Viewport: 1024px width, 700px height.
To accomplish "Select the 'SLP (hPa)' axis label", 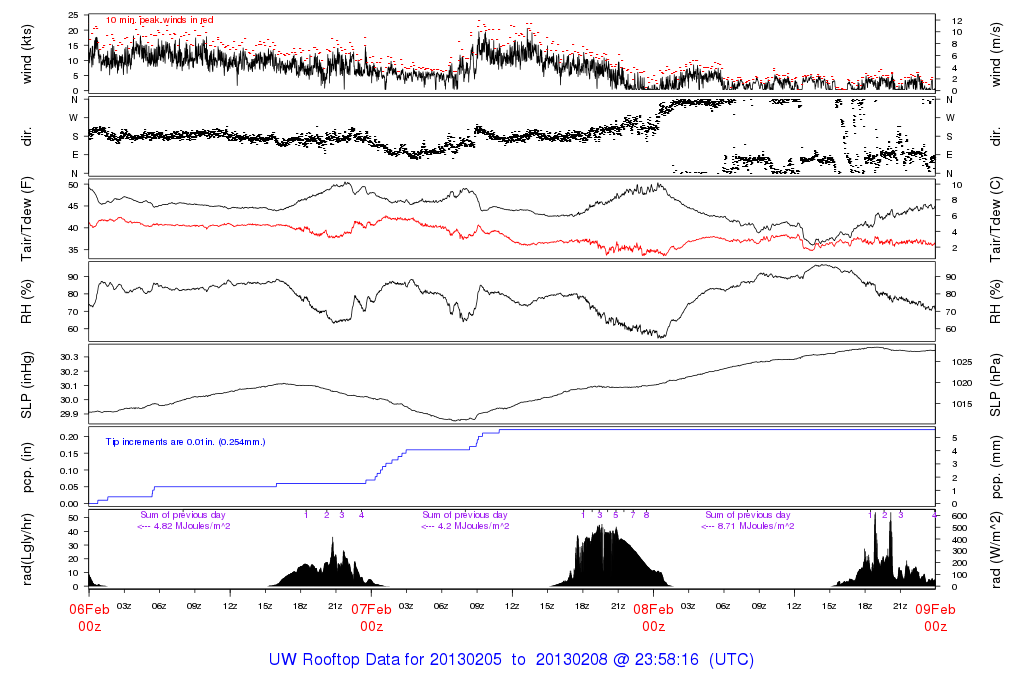I will [995, 385].
